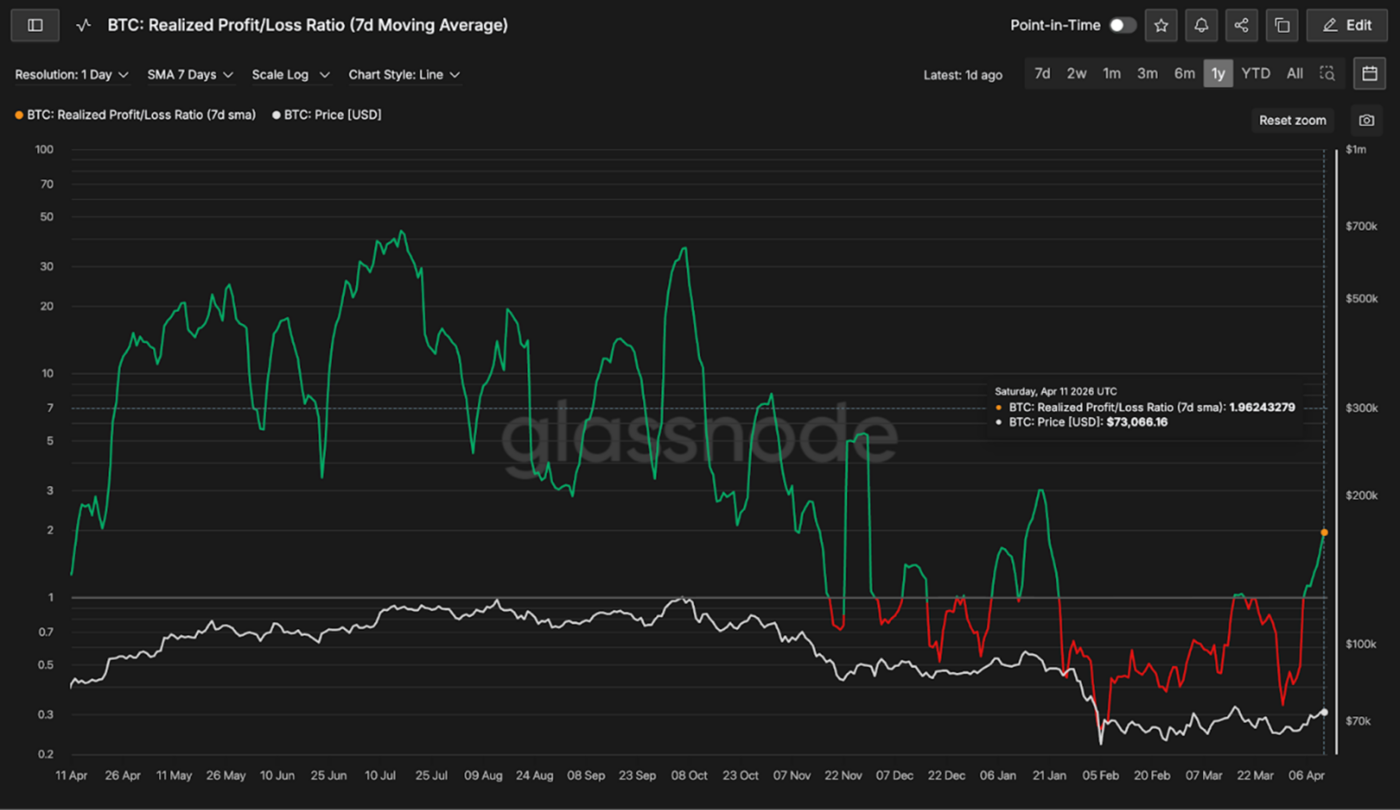The height and width of the screenshot is (810, 1400).
Task: Take chart screenshot with camera icon
Action: pyautogui.click(x=1366, y=120)
